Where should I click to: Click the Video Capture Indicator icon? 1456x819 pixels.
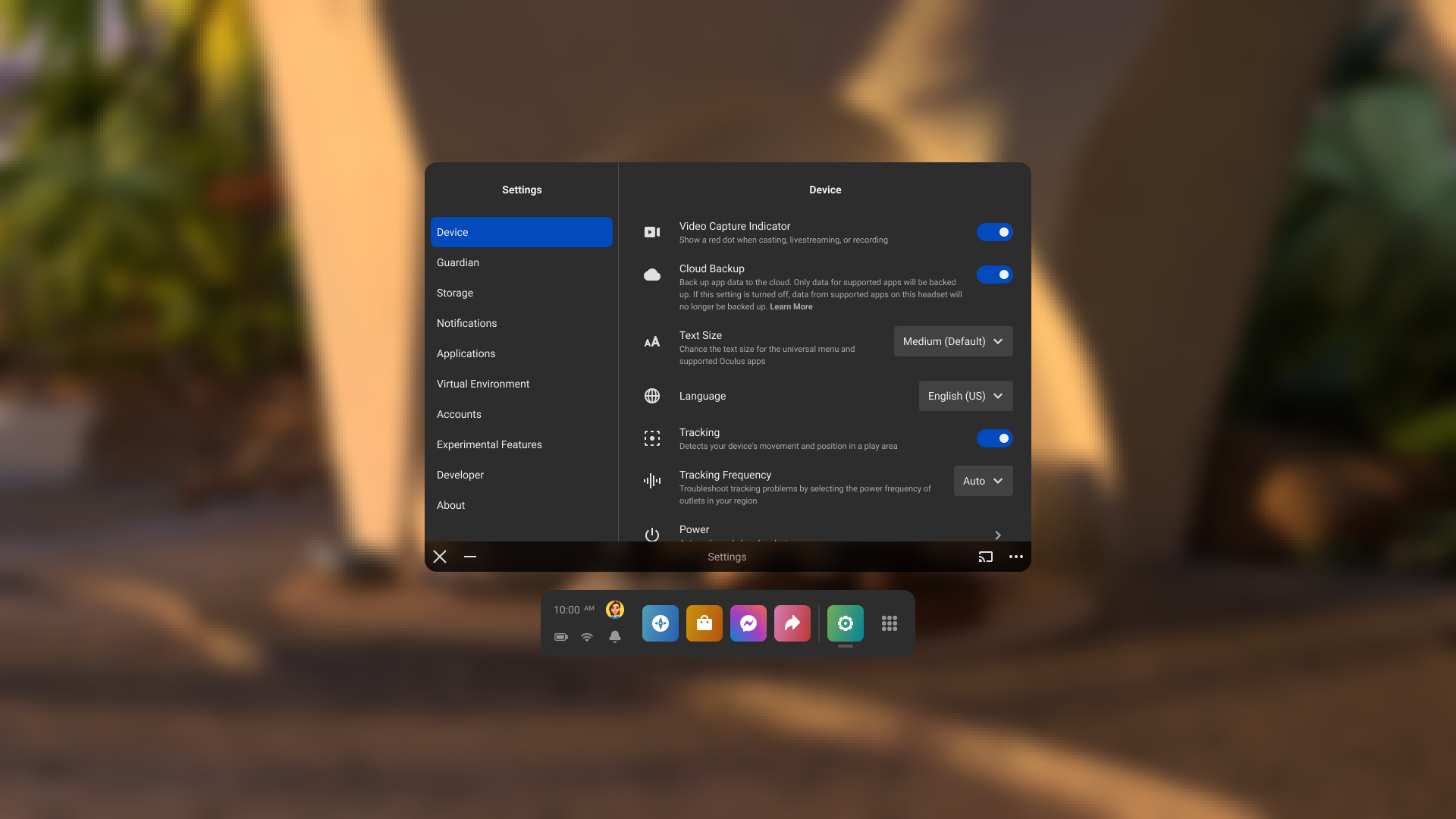651,232
